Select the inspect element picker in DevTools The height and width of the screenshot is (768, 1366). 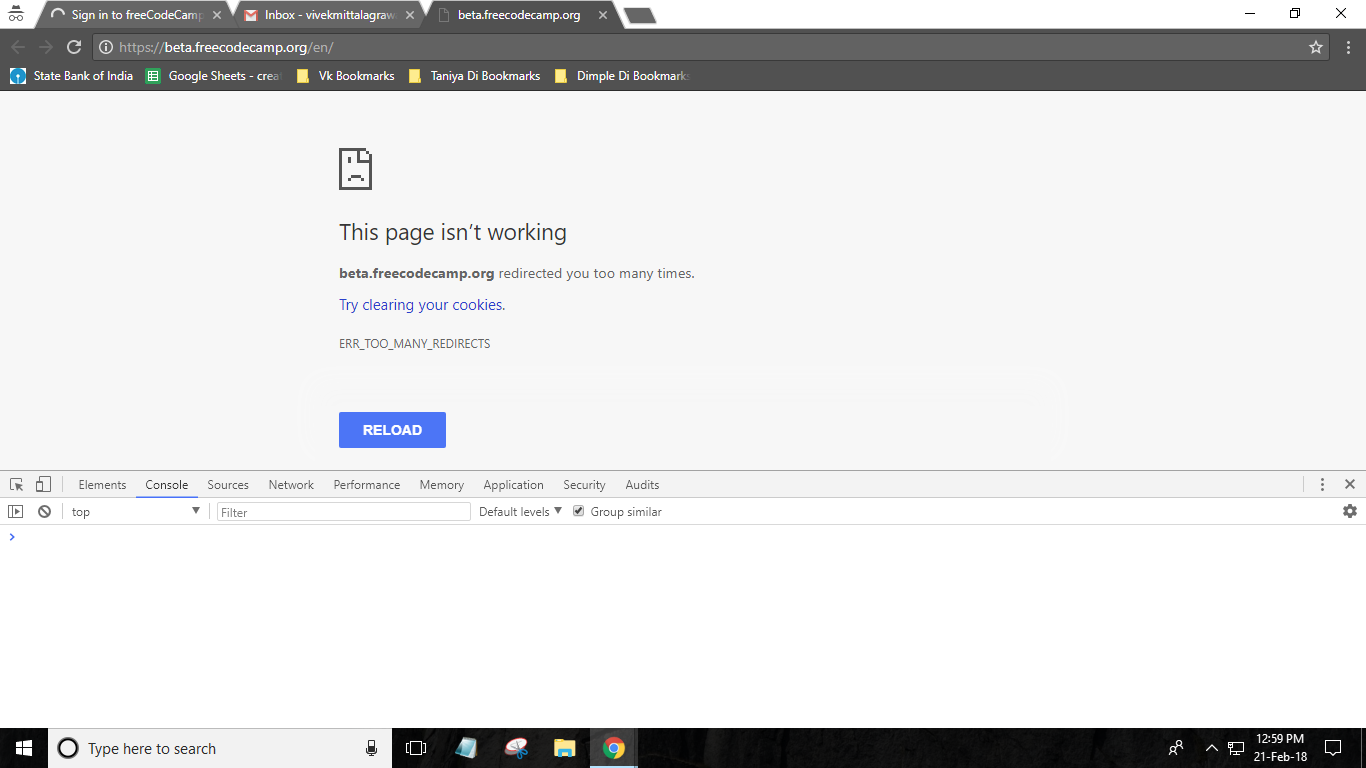pos(17,484)
